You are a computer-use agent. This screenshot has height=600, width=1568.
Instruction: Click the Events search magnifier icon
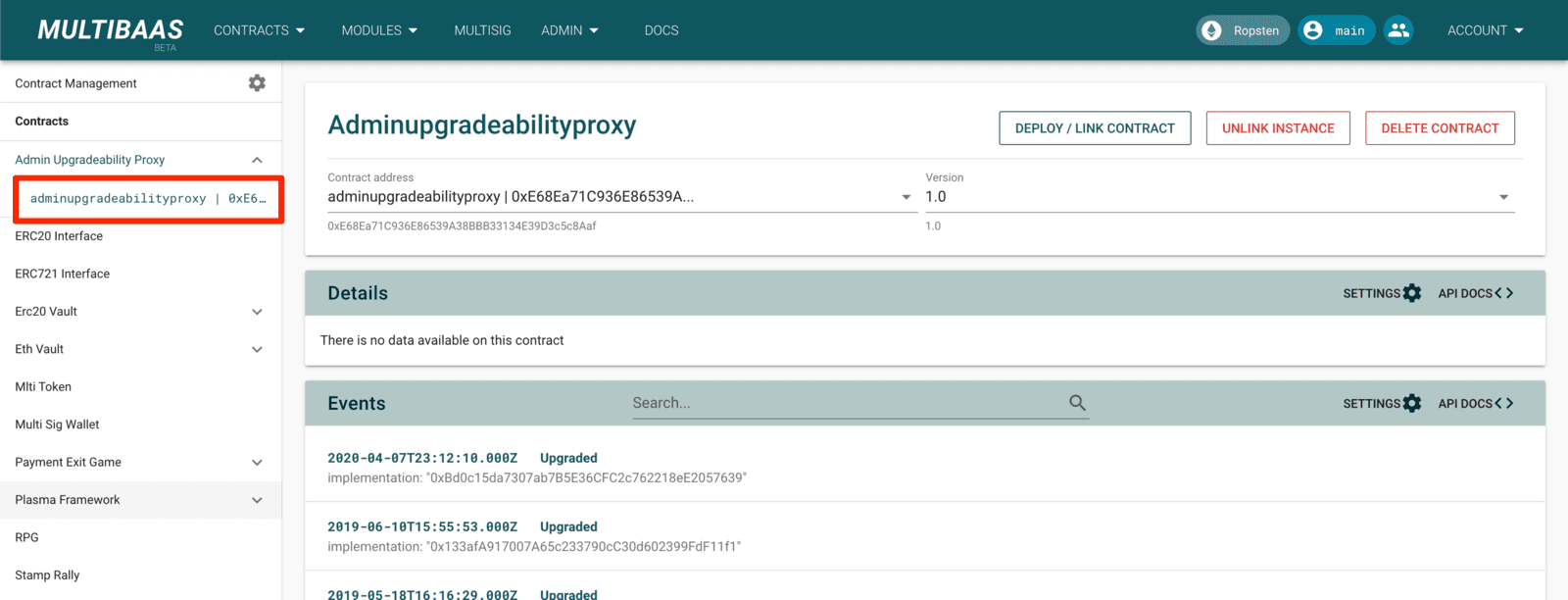[1077, 403]
